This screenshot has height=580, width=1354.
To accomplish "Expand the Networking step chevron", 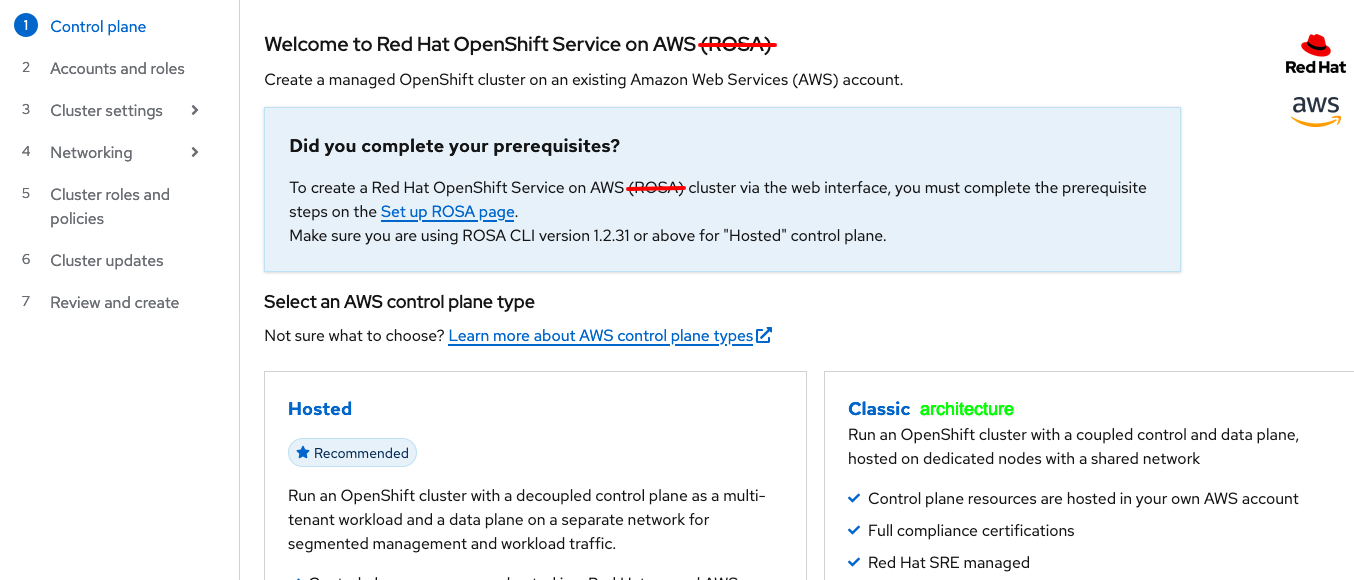I will (x=195, y=152).
